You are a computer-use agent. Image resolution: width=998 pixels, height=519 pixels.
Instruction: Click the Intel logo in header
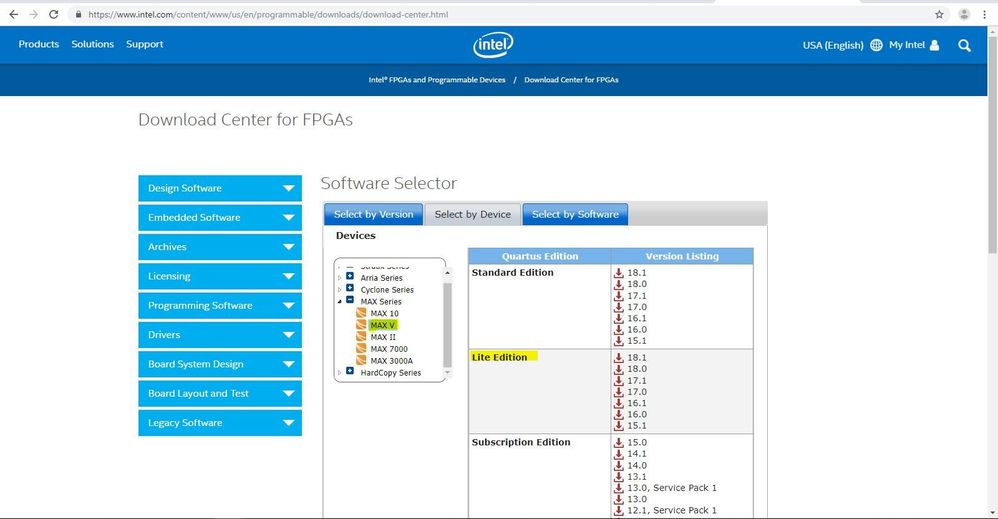(x=493, y=45)
